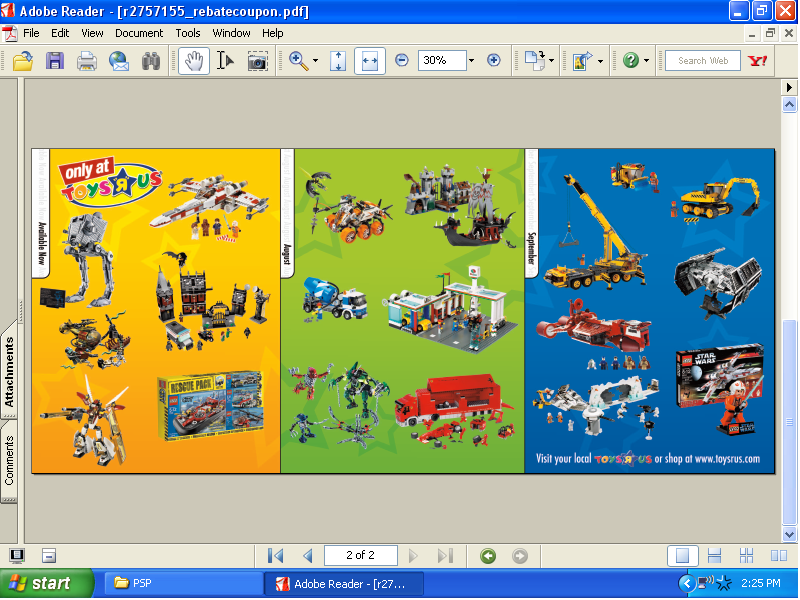Go to the first page

click(276, 556)
